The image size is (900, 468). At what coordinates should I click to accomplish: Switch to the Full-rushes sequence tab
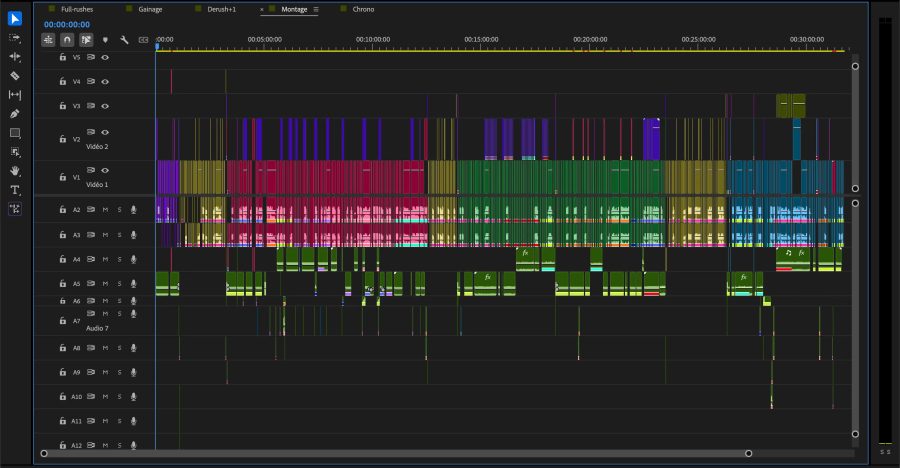pyautogui.click(x=77, y=9)
